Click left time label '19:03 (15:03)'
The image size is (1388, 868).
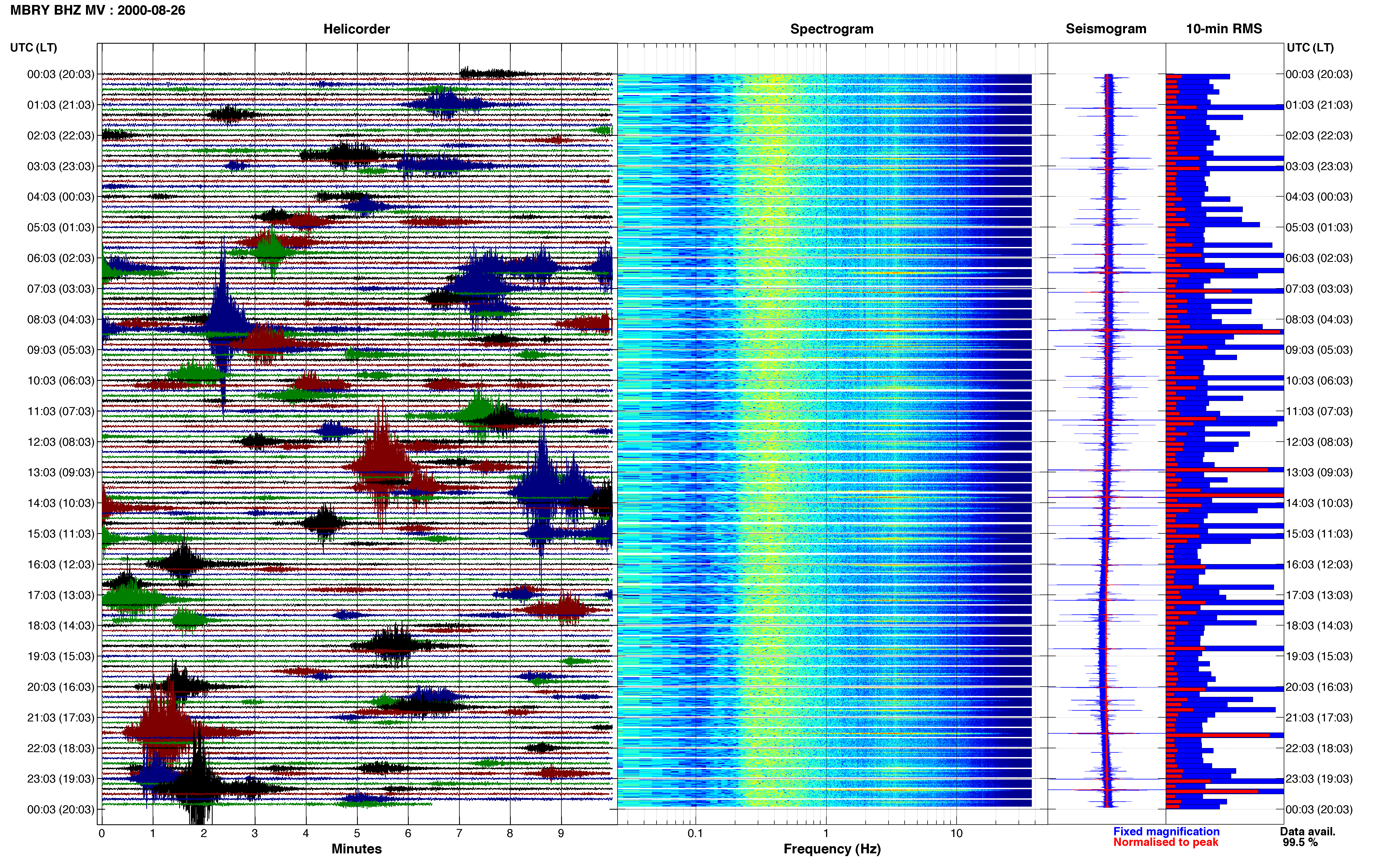(60, 656)
